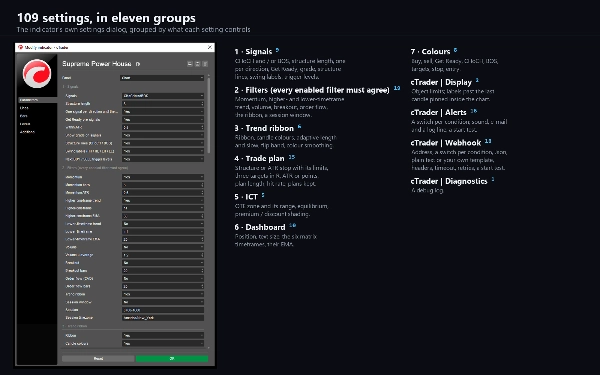
Task: Click the 'cTrader | Alerts' heading
Action: [439, 112]
